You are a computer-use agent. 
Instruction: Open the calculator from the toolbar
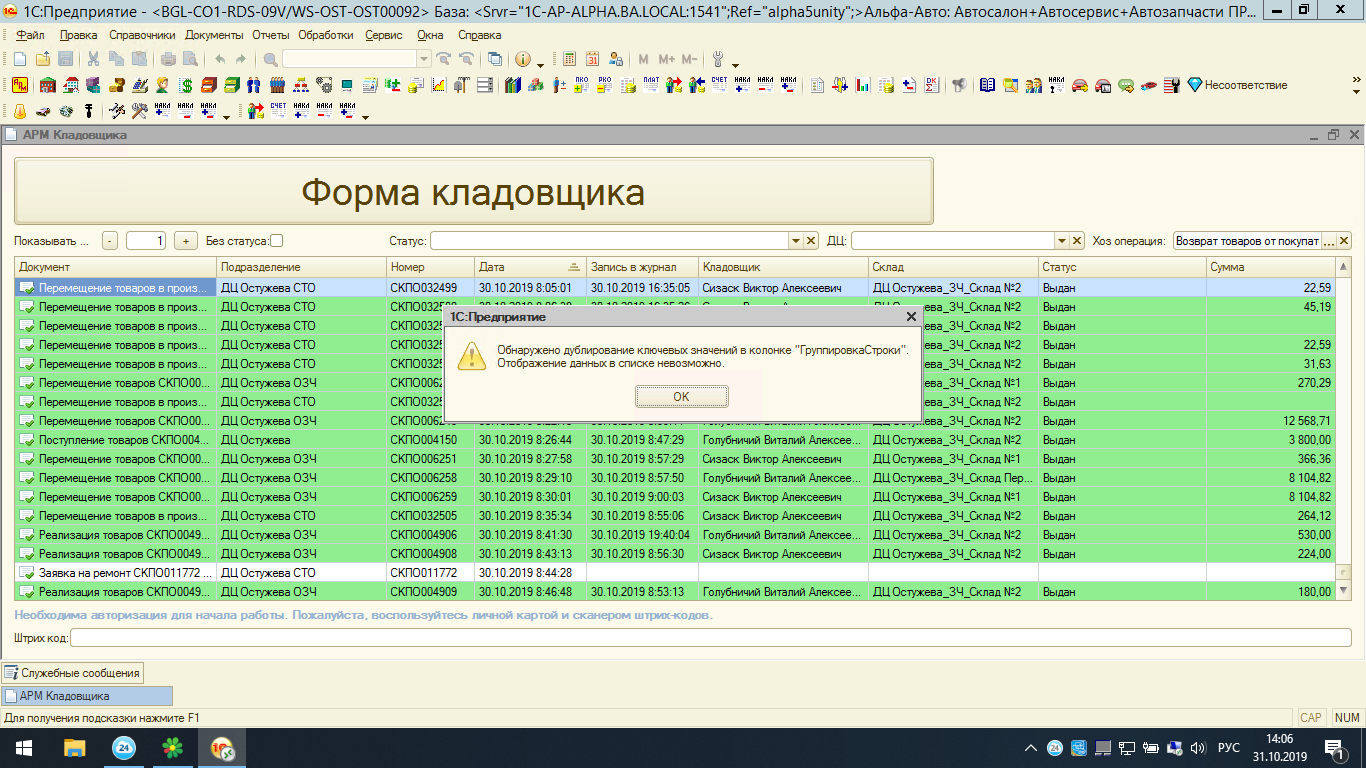(569, 60)
